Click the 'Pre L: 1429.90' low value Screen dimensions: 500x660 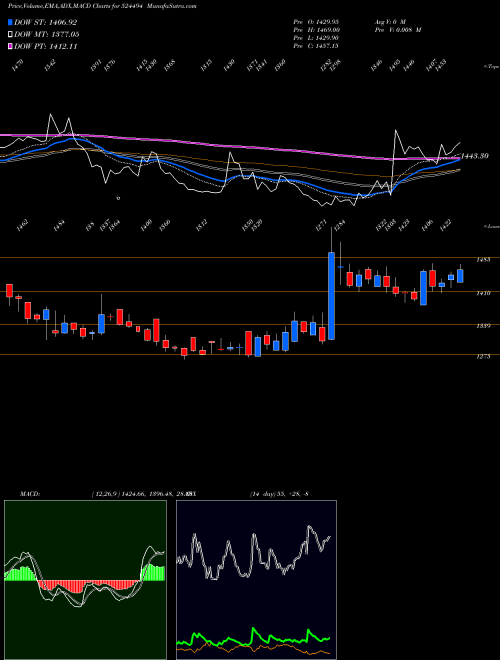(x=316, y=38)
